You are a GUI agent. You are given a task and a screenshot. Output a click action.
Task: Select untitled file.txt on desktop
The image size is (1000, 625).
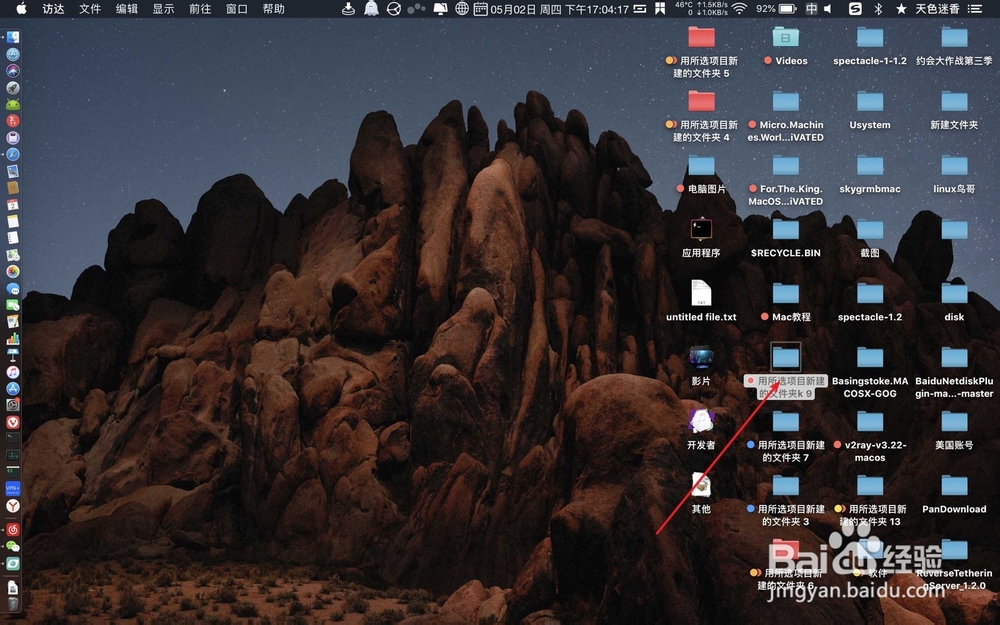tap(702, 301)
